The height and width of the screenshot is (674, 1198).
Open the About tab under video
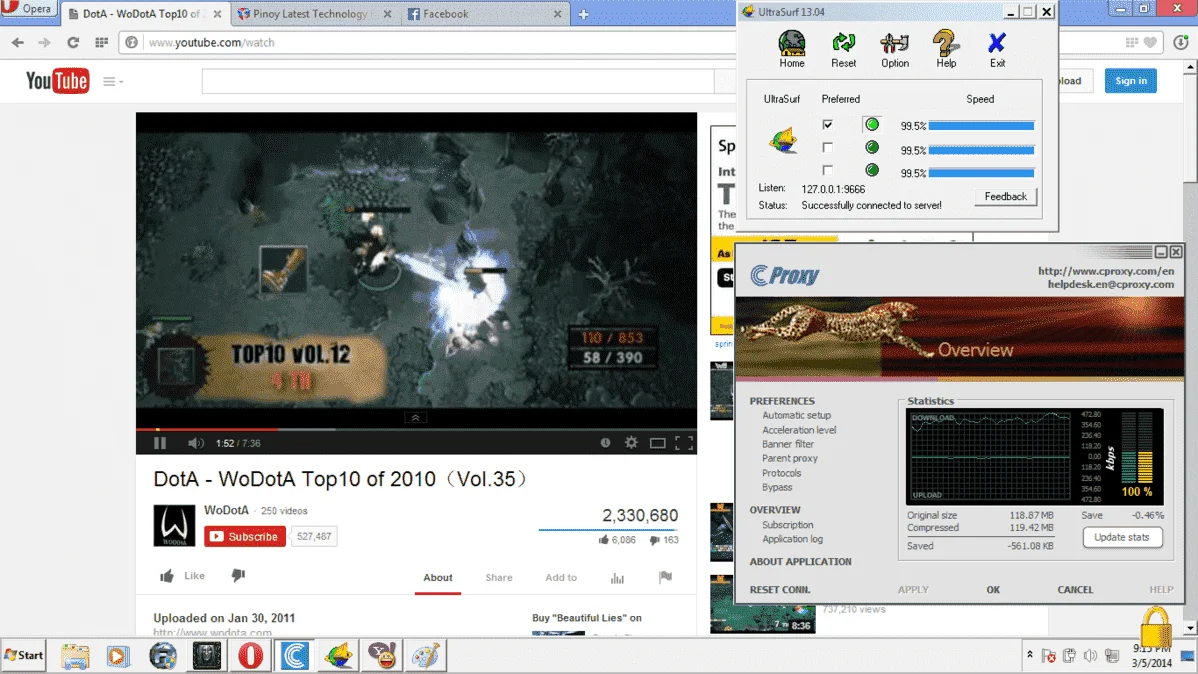click(x=438, y=578)
